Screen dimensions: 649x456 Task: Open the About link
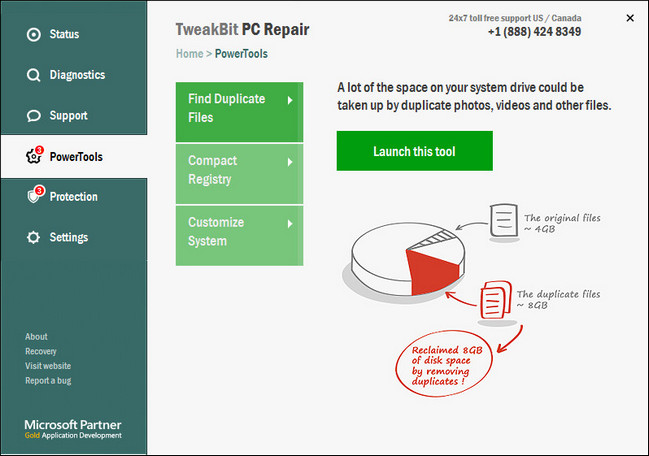(36, 337)
